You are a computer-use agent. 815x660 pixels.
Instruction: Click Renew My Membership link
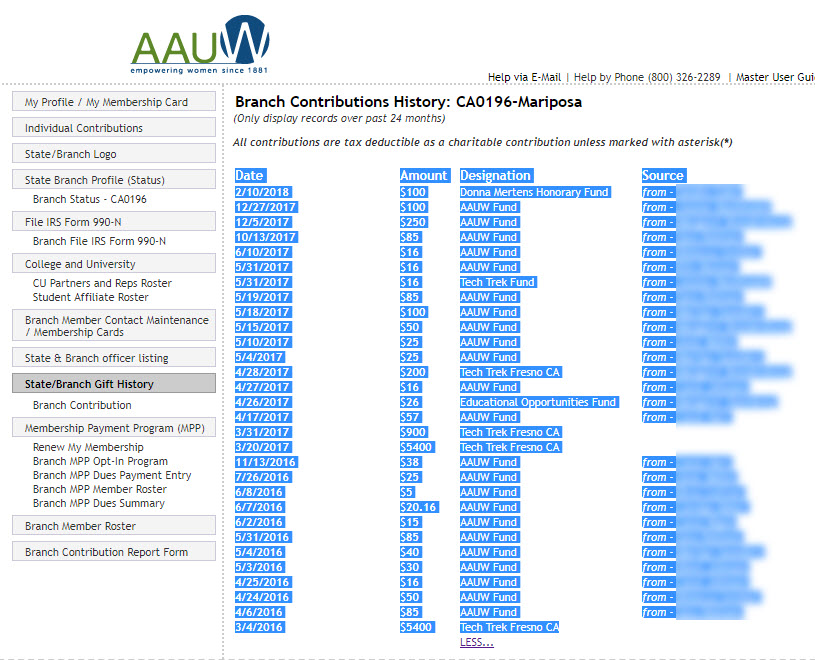(88, 447)
